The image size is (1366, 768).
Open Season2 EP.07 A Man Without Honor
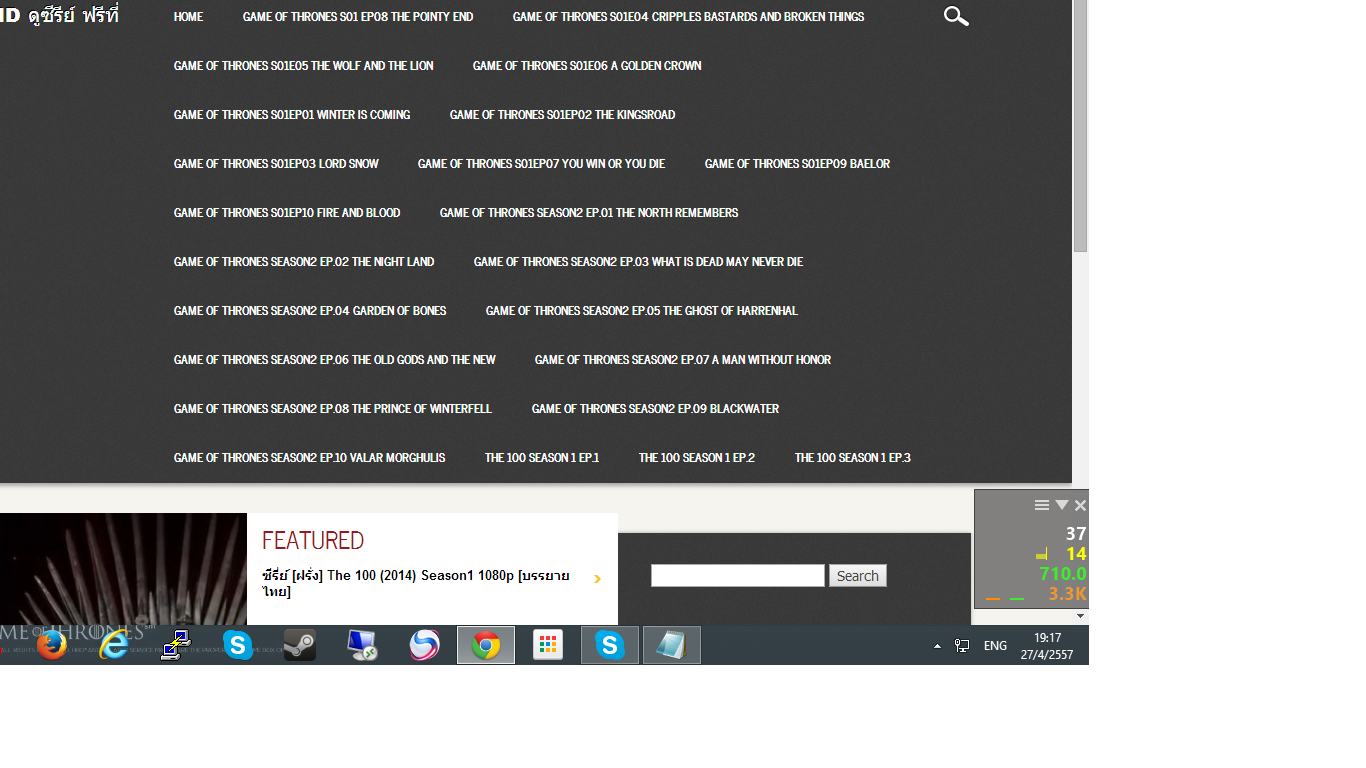point(683,360)
